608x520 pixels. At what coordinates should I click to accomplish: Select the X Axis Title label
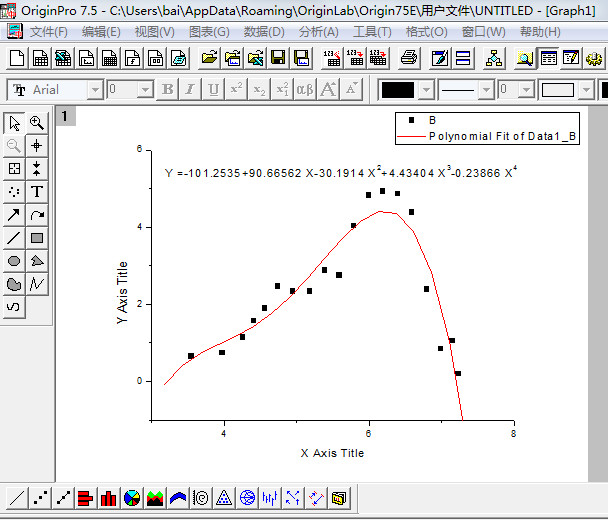tap(332, 453)
